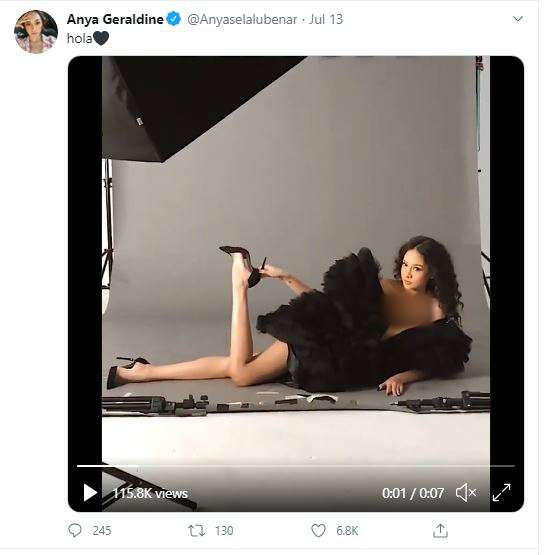Open the Jul 13 tweet timestamp
The height and width of the screenshot is (555, 549).
tap(326, 19)
